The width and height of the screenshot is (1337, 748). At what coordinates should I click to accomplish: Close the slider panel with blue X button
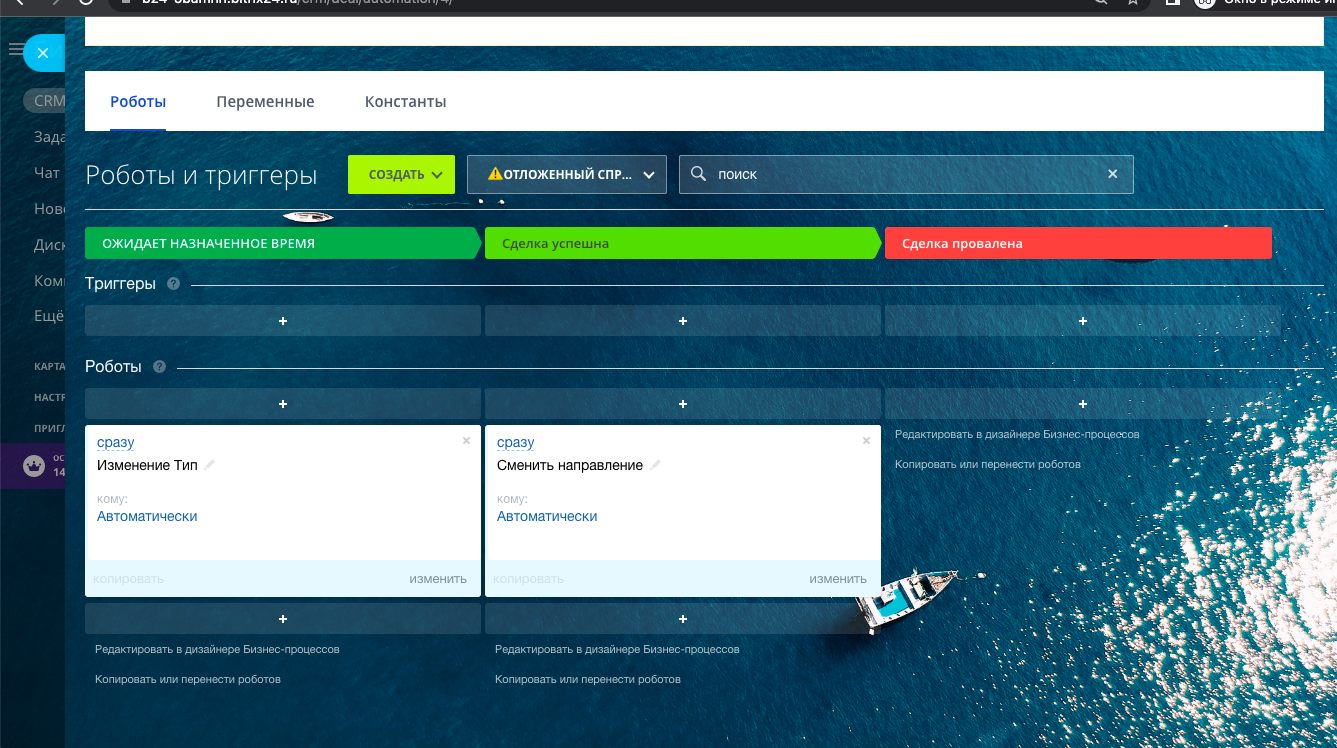tap(42, 53)
